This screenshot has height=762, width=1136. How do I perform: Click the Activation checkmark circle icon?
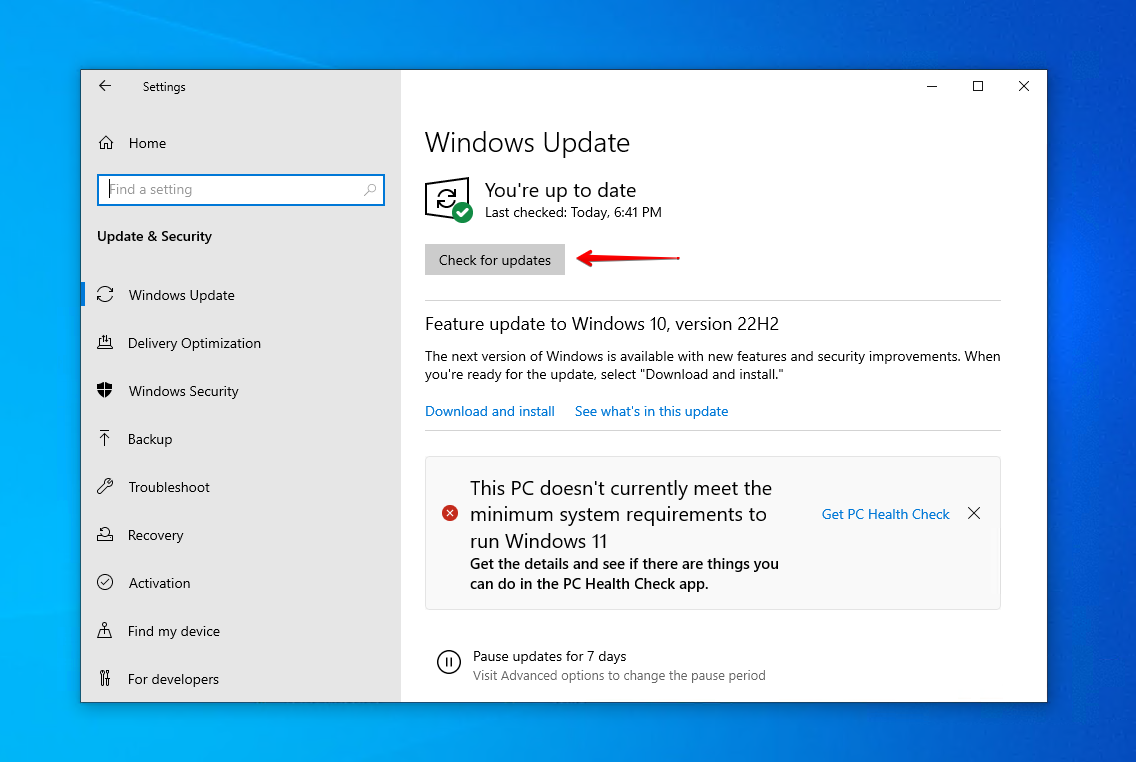105,582
